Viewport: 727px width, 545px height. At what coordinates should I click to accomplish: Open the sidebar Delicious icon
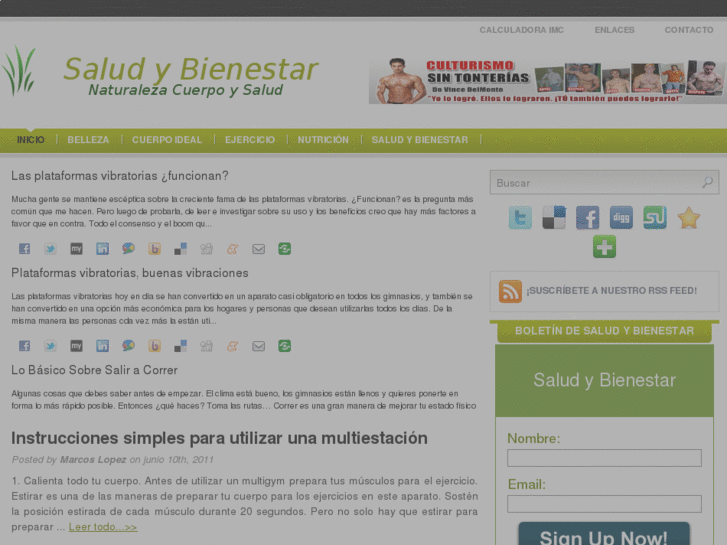(x=554, y=218)
